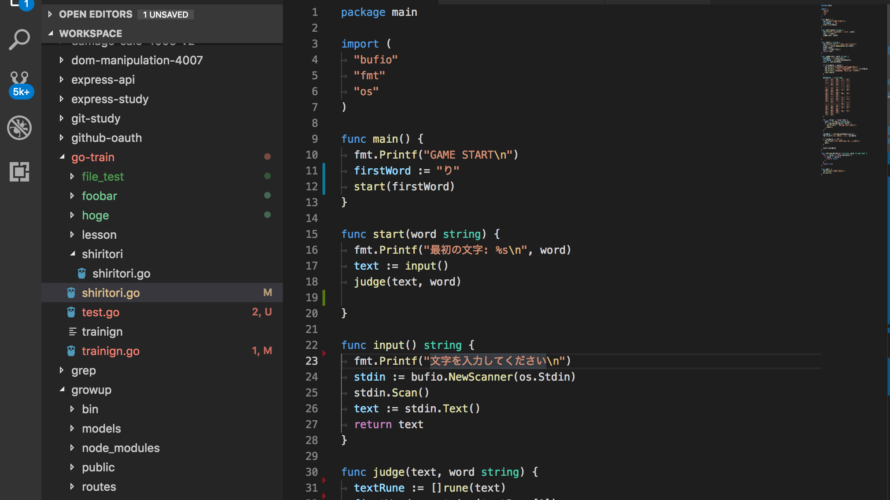Open the Debug view icon
Viewport: 890px width, 500px height.
19,128
